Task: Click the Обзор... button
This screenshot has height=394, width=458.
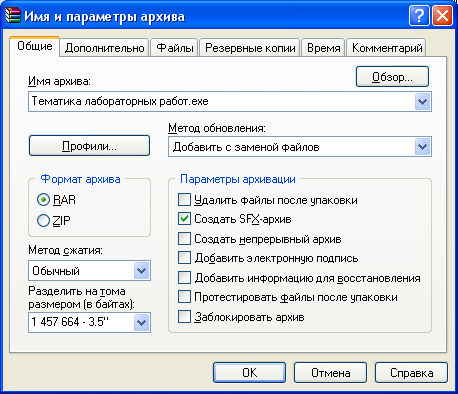Action: tap(392, 77)
